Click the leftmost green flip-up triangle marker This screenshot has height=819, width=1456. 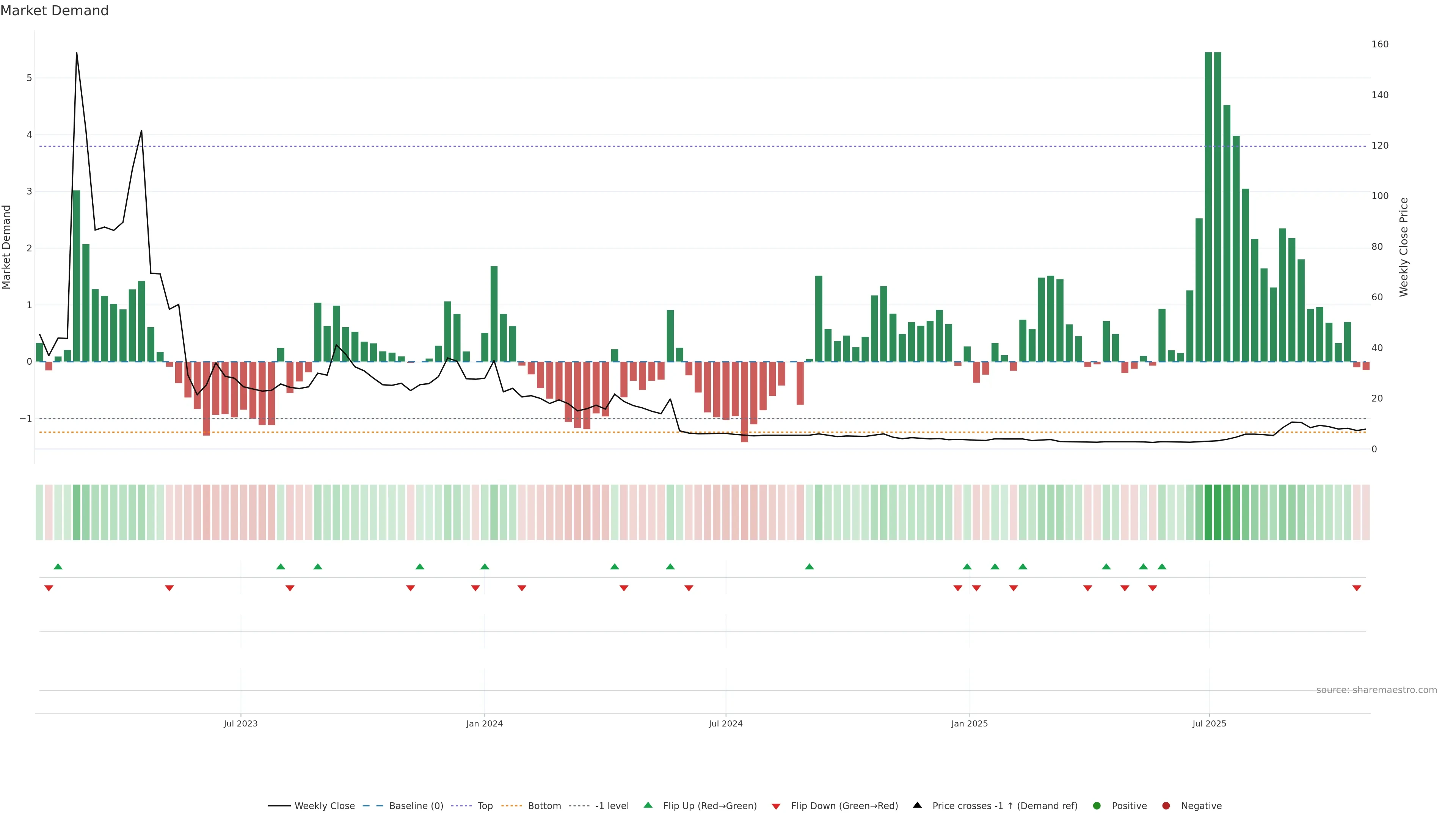[x=58, y=566]
